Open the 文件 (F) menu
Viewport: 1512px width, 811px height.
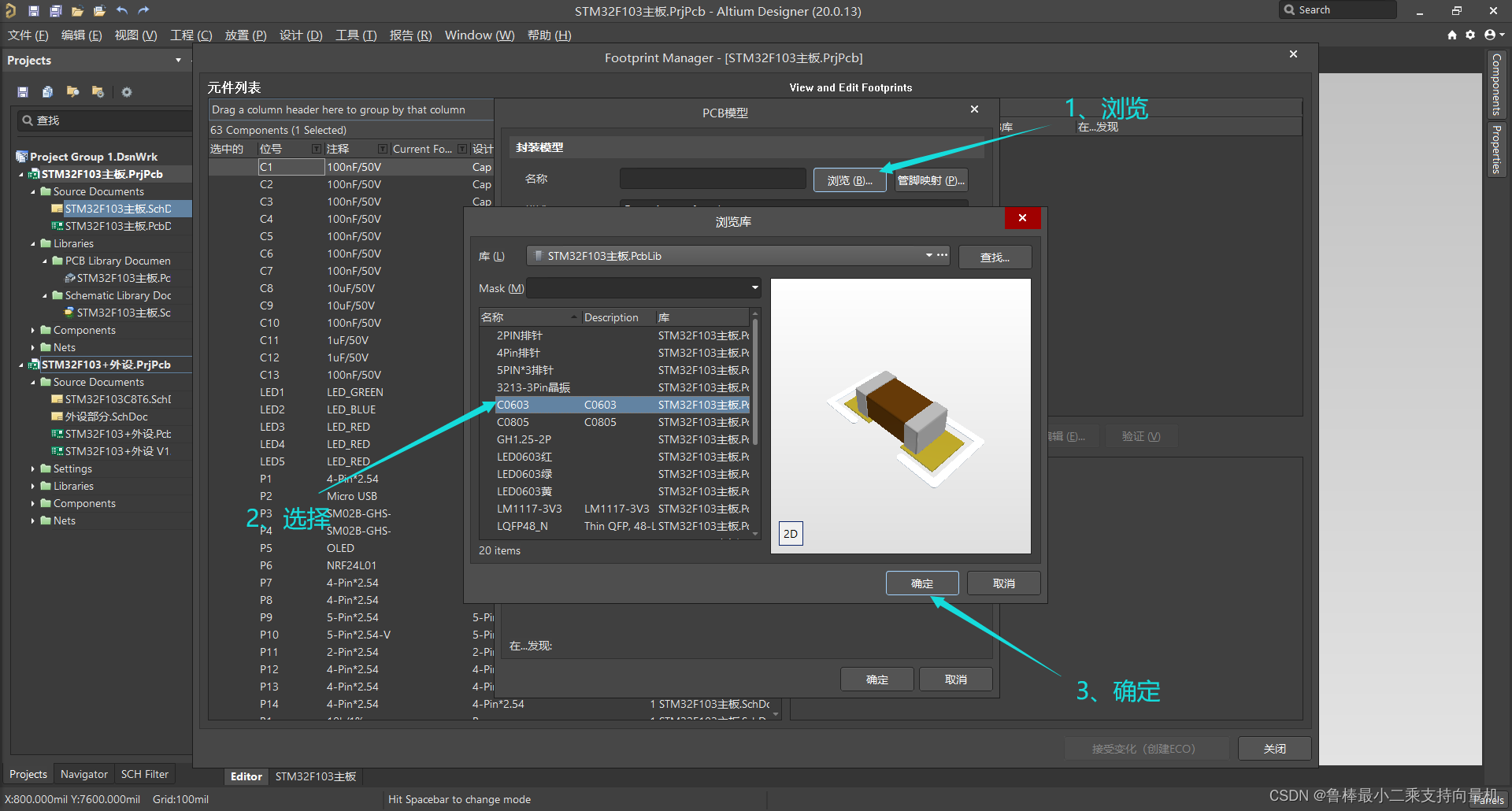[28, 35]
